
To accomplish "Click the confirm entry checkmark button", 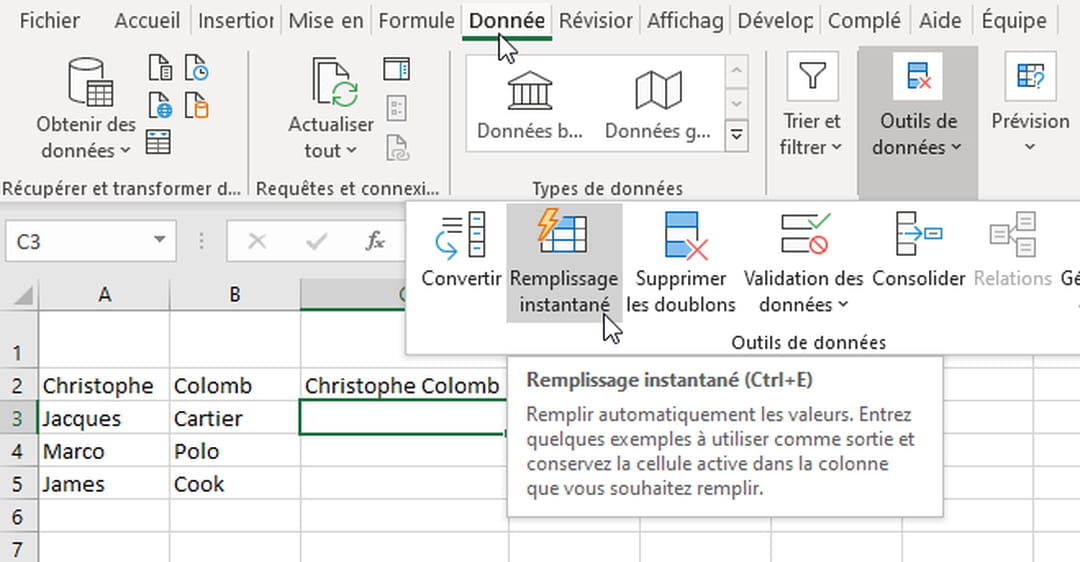I will click(316, 241).
